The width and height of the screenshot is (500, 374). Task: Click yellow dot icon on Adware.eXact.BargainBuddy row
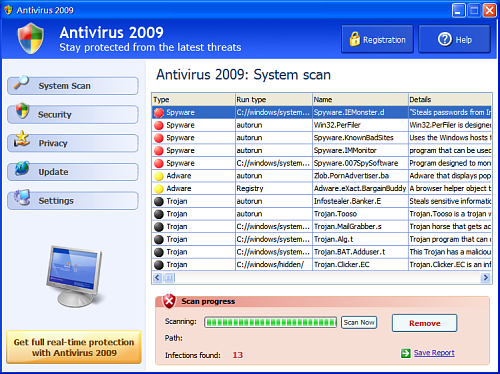pyautogui.click(x=159, y=189)
